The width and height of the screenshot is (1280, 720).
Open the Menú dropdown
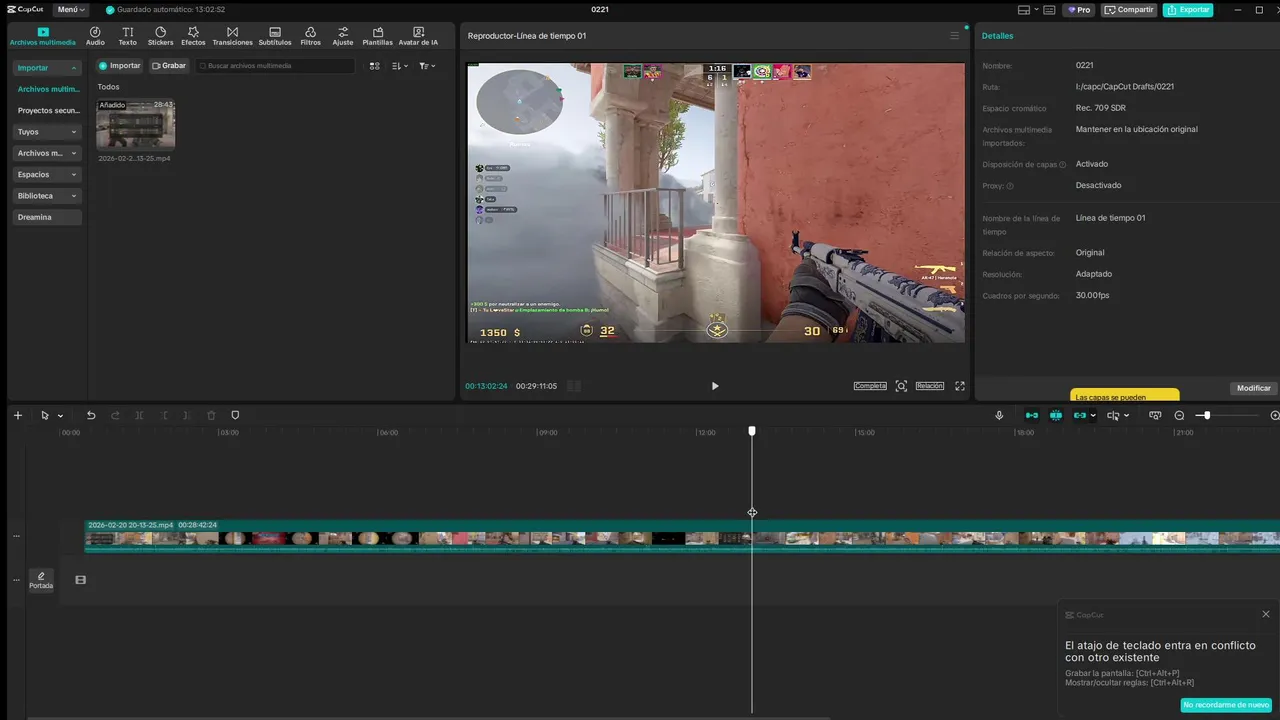(71, 10)
